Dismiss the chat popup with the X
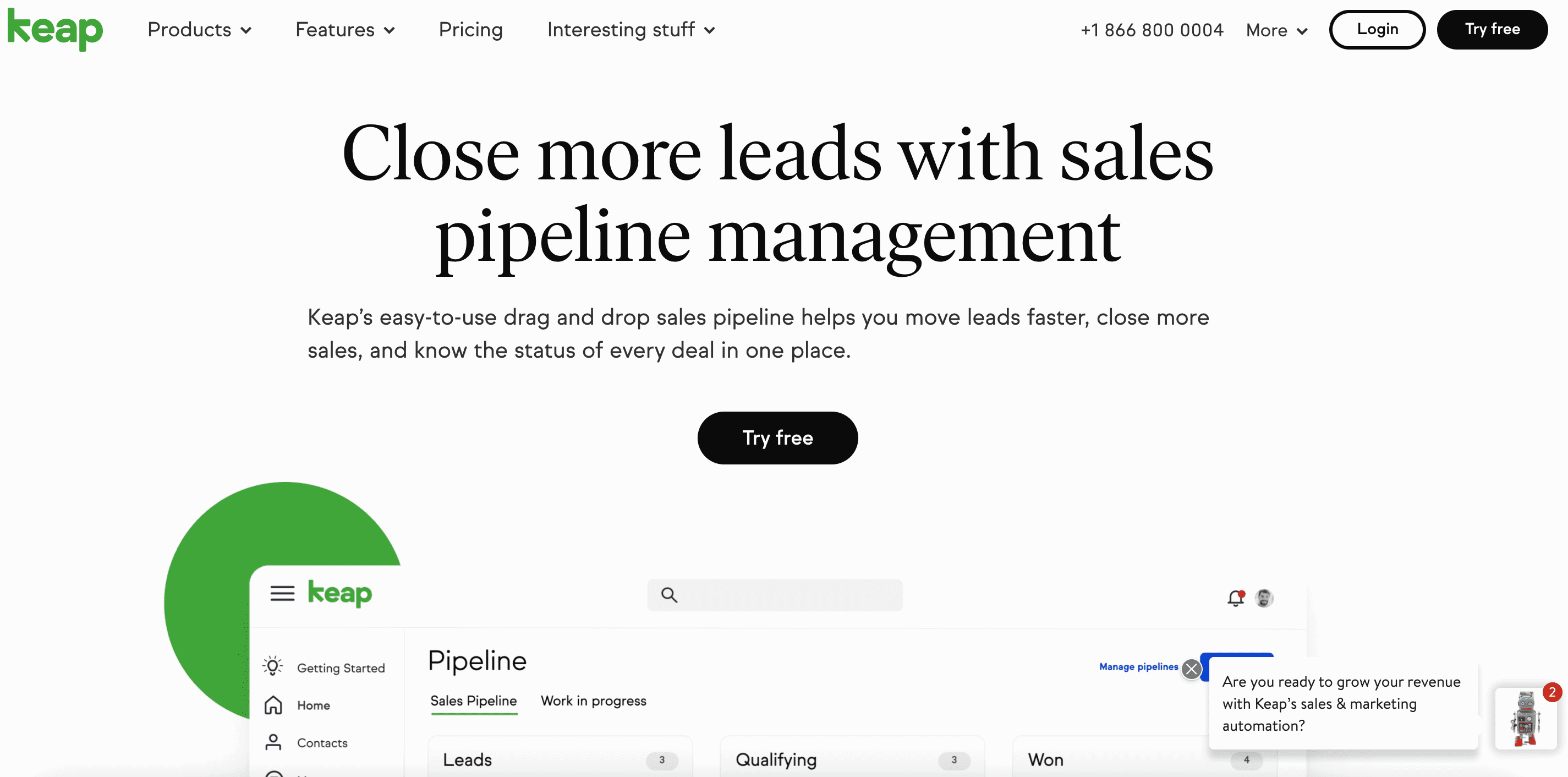The height and width of the screenshot is (777, 1568). click(1191, 670)
